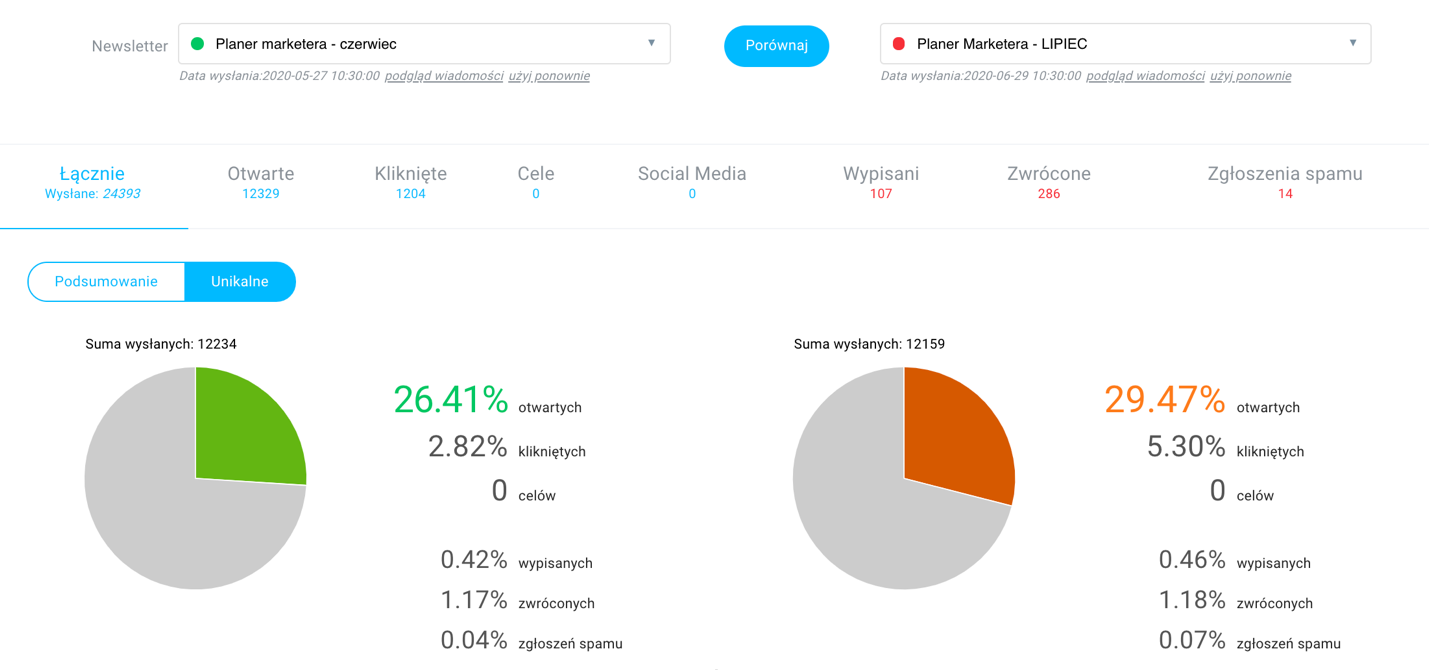This screenshot has height=670, width=1429.
Task: Click the red dot icon beside LIPIEC newsletter
Action: click(x=898, y=44)
